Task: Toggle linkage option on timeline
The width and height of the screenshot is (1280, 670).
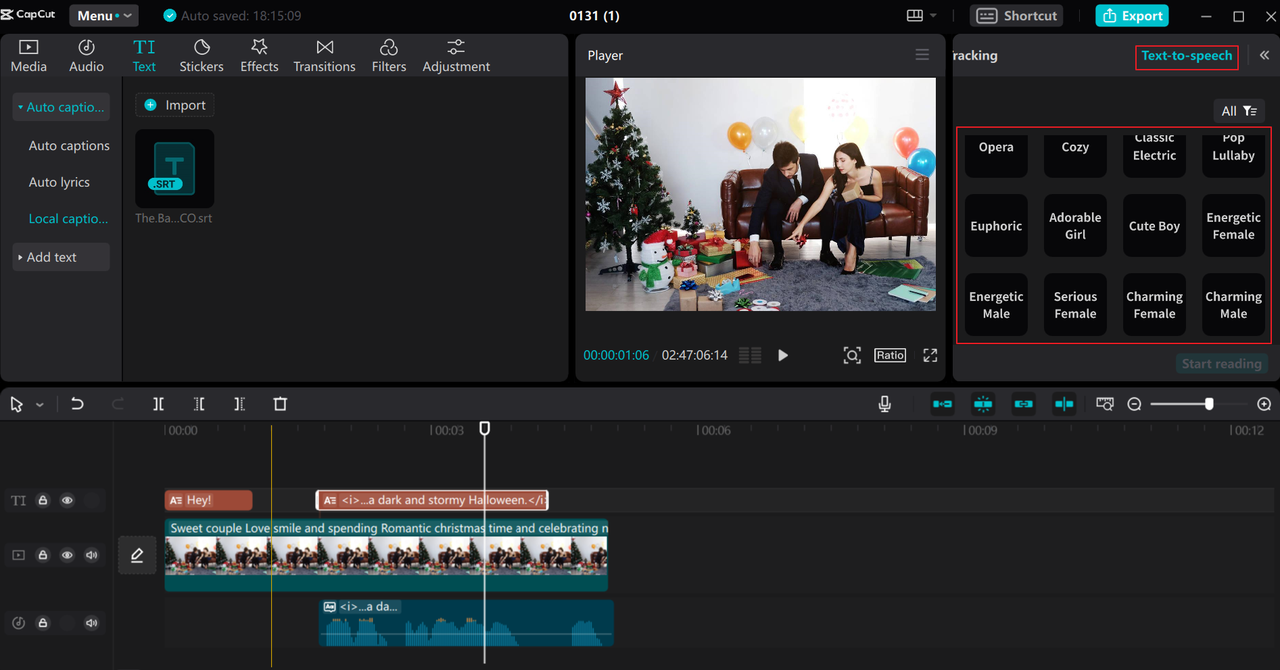Action: pyautogui.click(x=1023, y=404)
